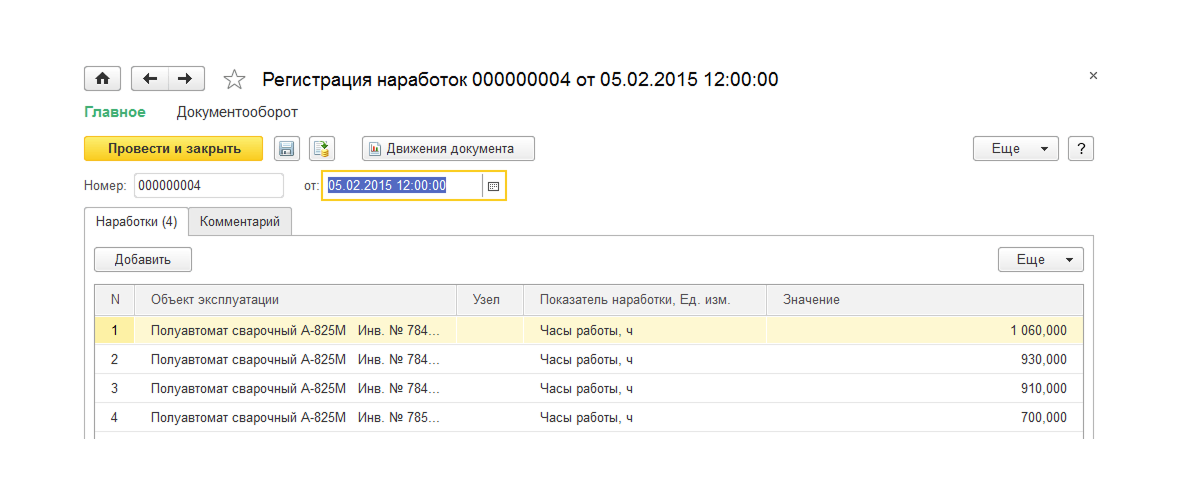1184x493 pixels.
Task: Close the document with the X
Action: (1093, 75)
